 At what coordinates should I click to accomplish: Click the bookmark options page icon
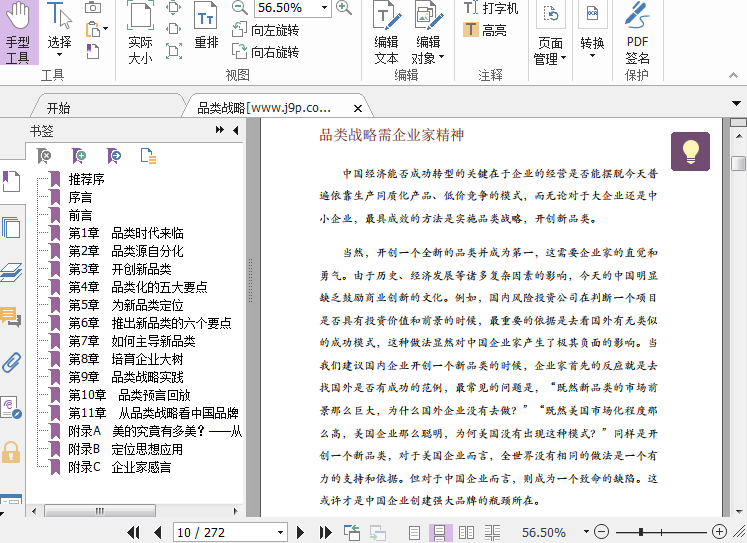[x=148, y=155]
